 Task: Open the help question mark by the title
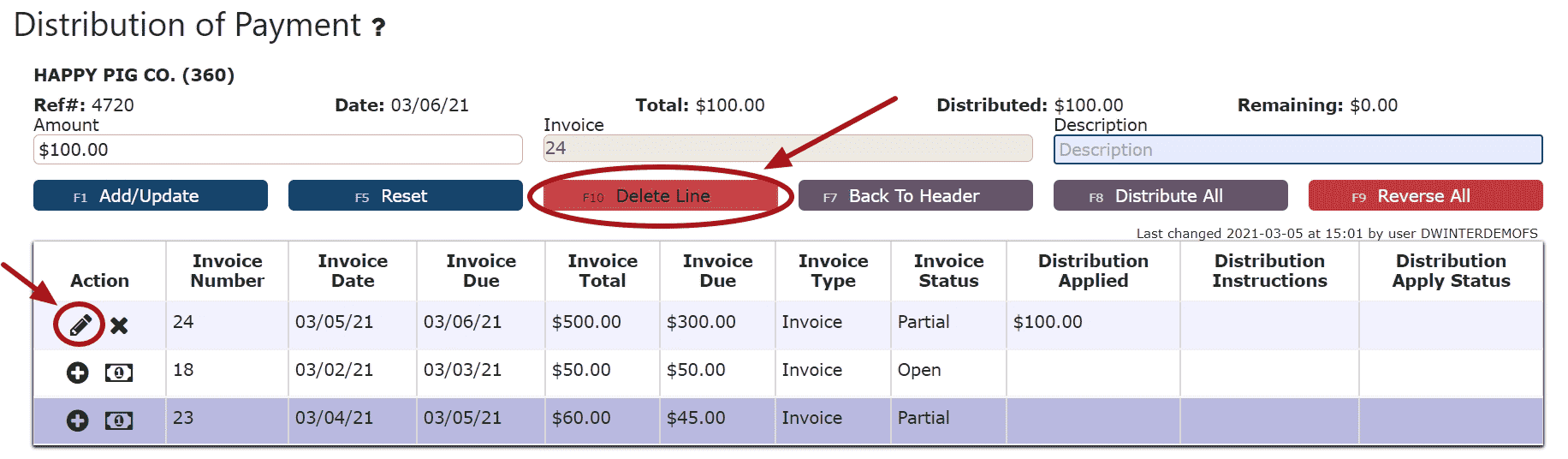tap(378, 27)
